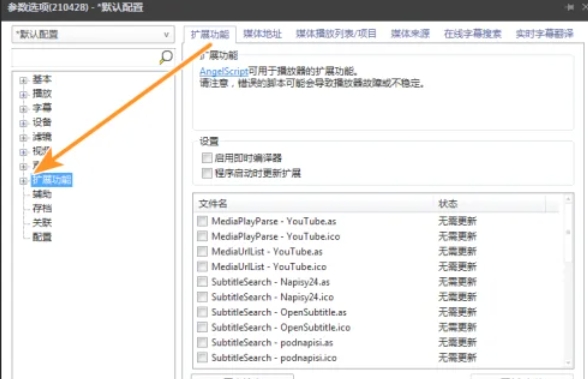
Task: Select 基本 in the settings tree
Action: click(42, 79)
